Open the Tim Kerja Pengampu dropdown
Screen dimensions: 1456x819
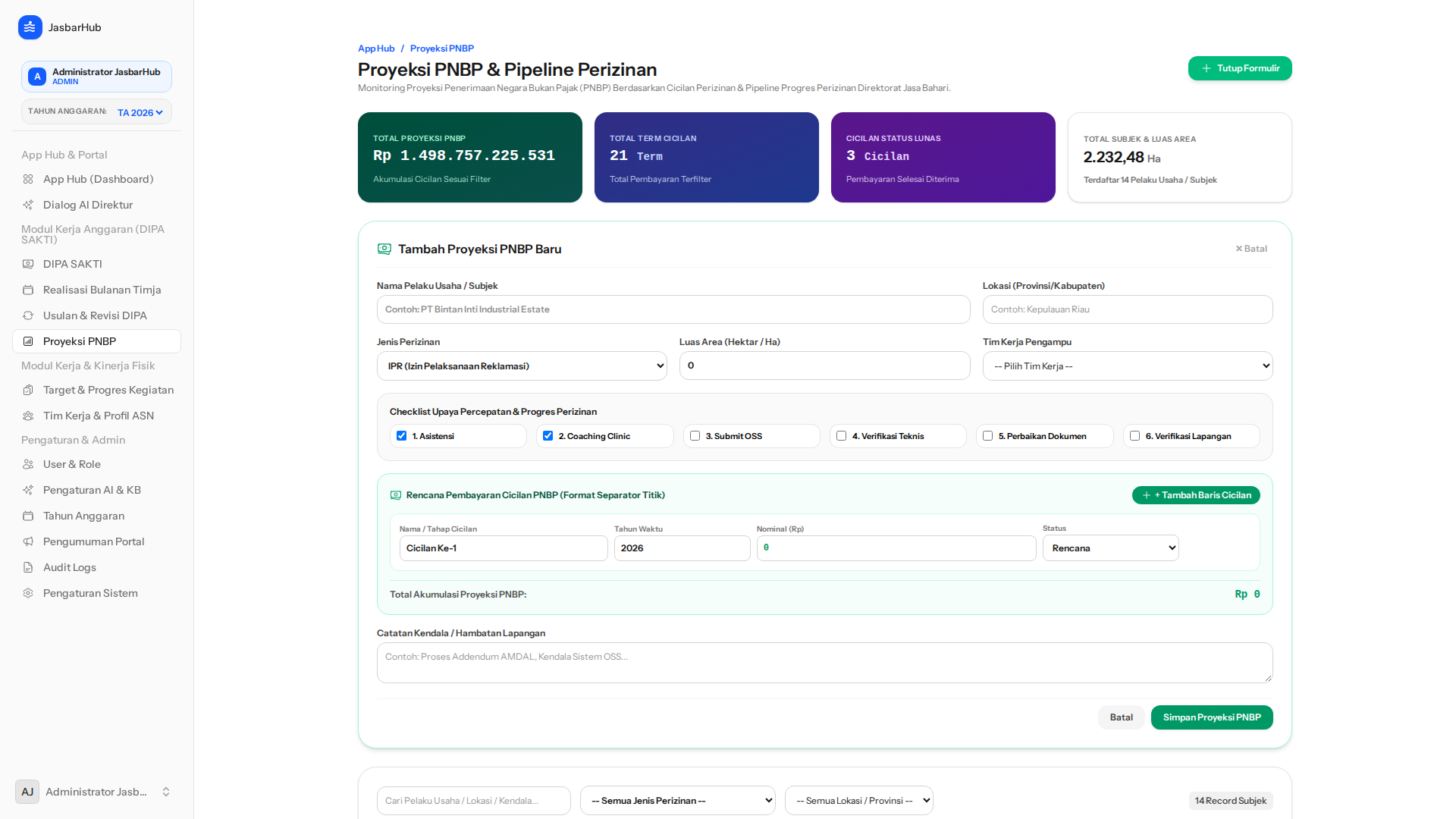[x=1128, y=366]
